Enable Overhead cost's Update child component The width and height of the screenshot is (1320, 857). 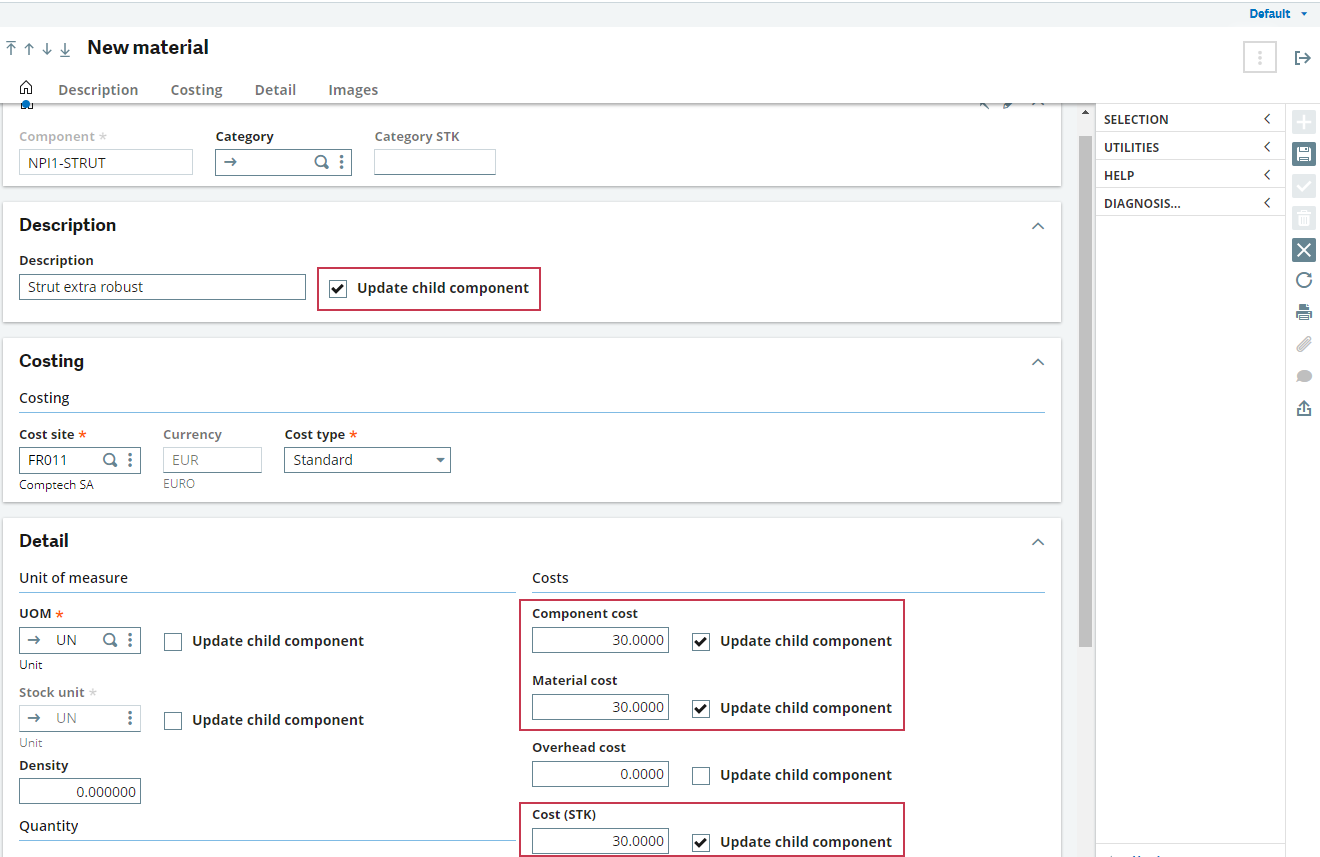(x=702, y=776)
